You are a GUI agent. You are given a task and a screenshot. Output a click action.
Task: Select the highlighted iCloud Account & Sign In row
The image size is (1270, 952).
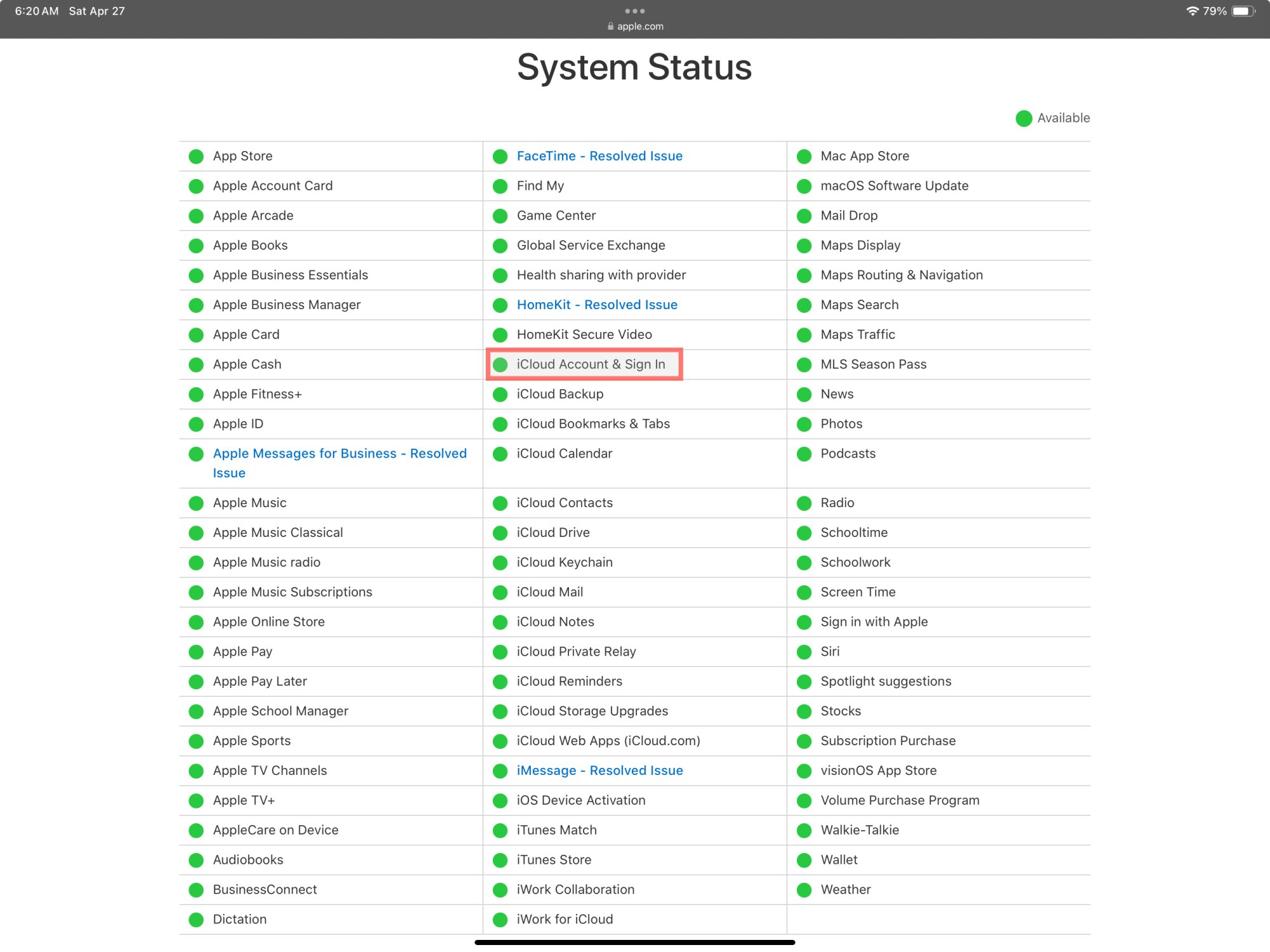(584, 364)
